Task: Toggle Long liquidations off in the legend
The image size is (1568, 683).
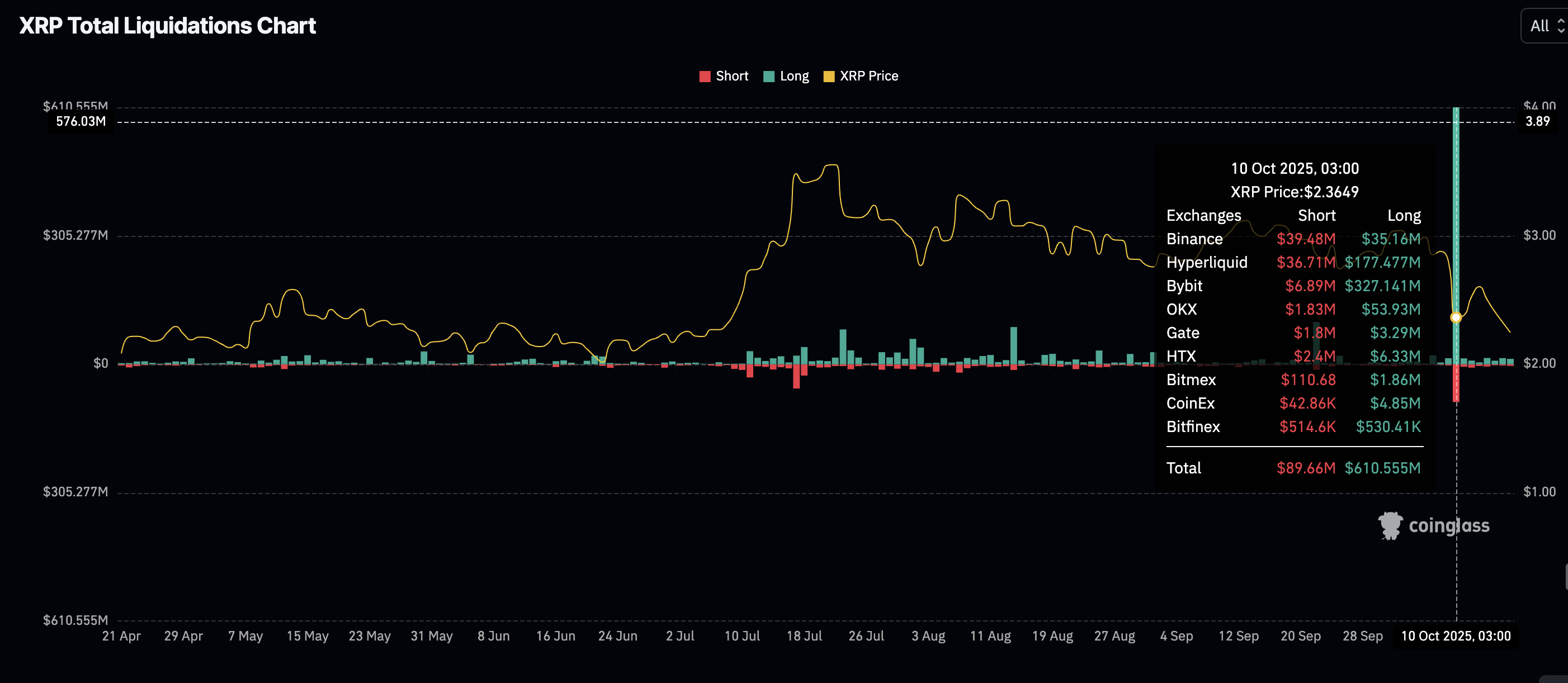Action: click(x=786, y=75)
